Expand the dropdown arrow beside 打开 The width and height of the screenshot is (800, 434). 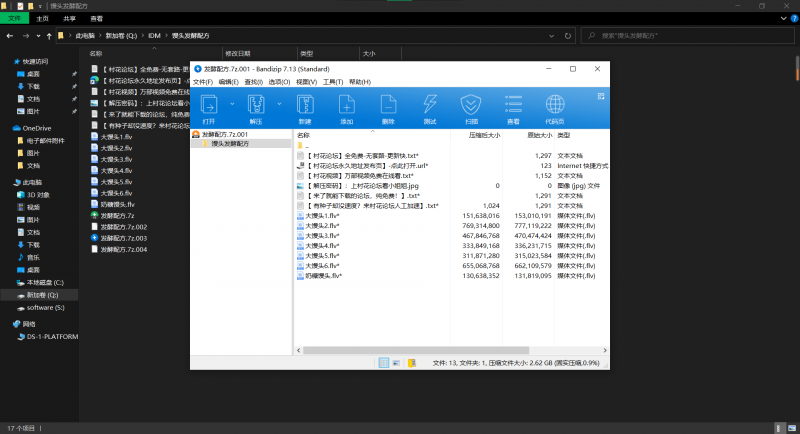233,104
